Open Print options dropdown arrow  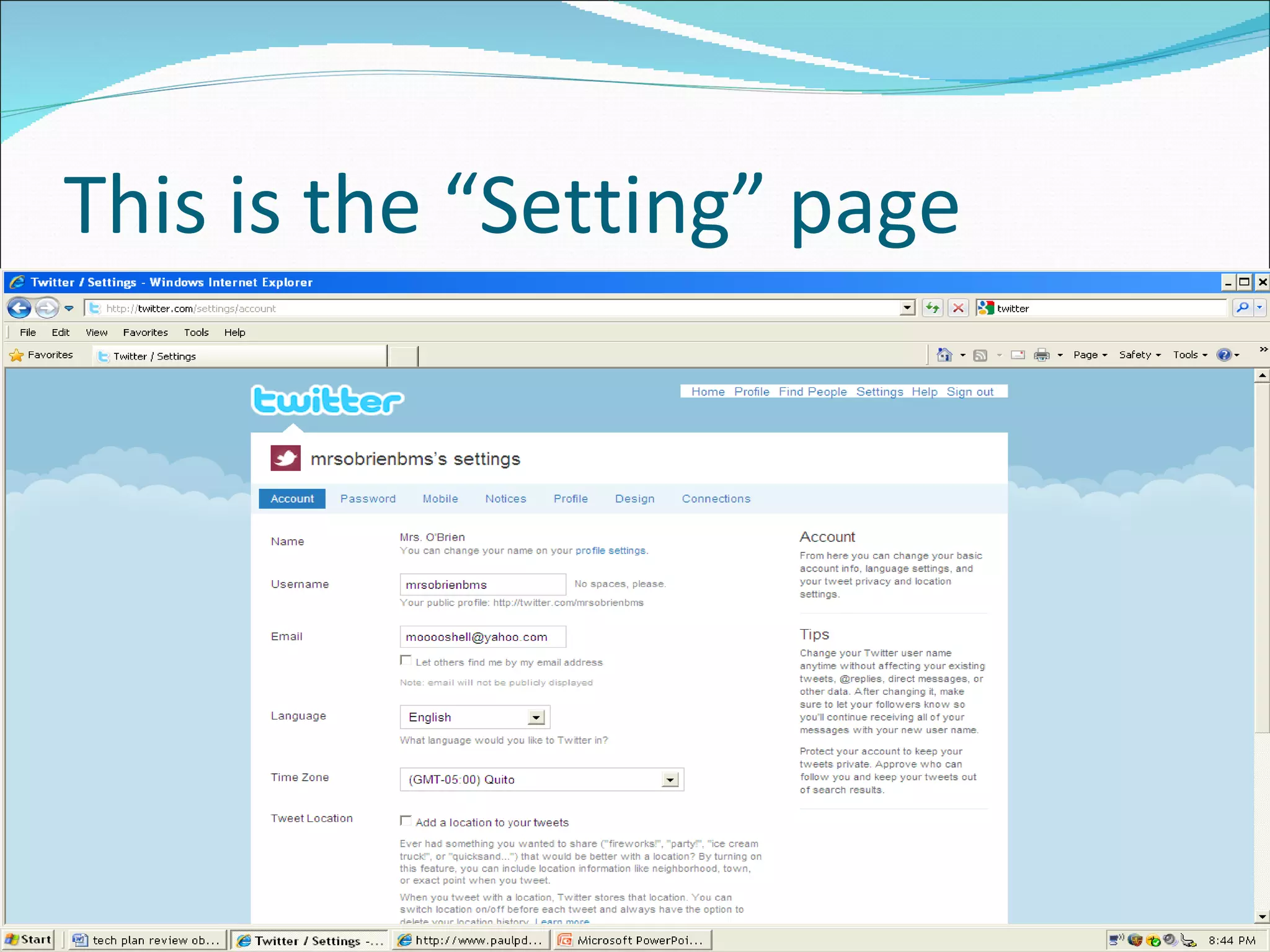pos(1060,355)
